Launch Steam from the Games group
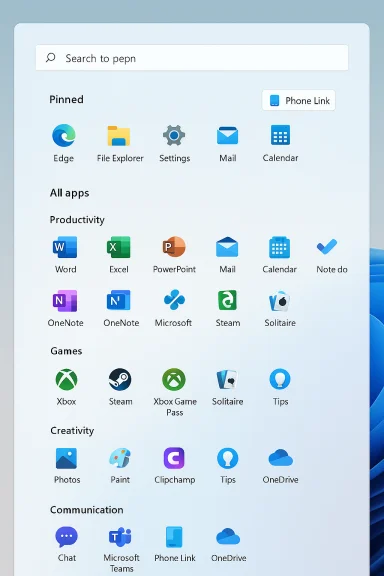Screen dimensions: 384x576 (120, 387)
